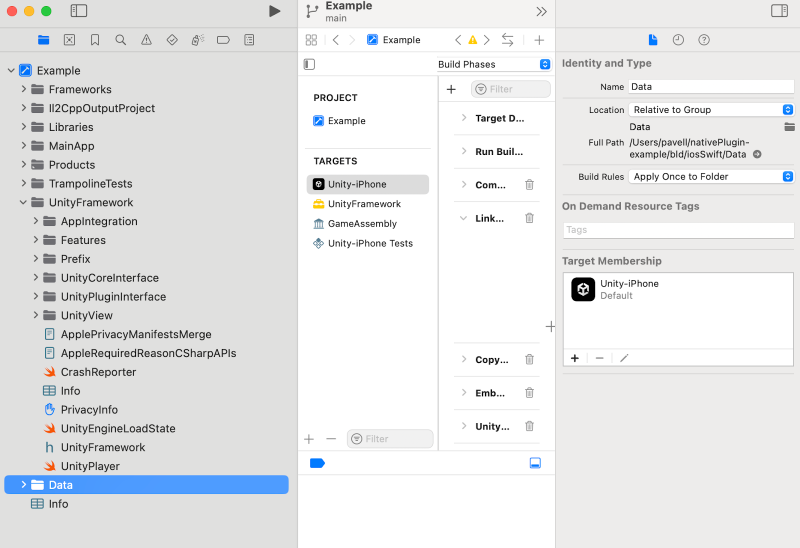Screen dimensions: 800x548
Task: Delete the Link Binary phase with trash icon
Action: pos(530,218)
